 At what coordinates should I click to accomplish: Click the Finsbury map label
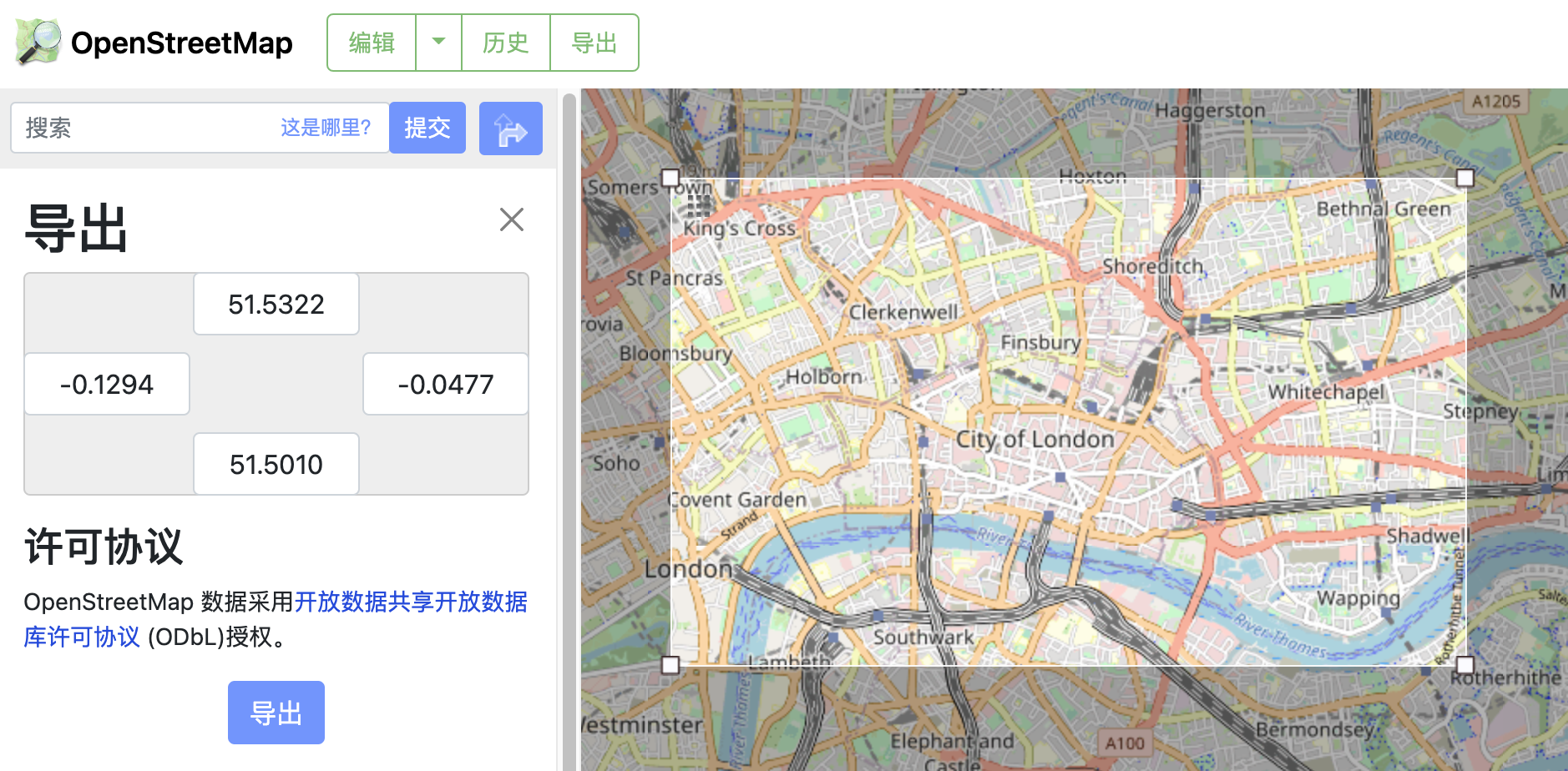click(1040, 342)
